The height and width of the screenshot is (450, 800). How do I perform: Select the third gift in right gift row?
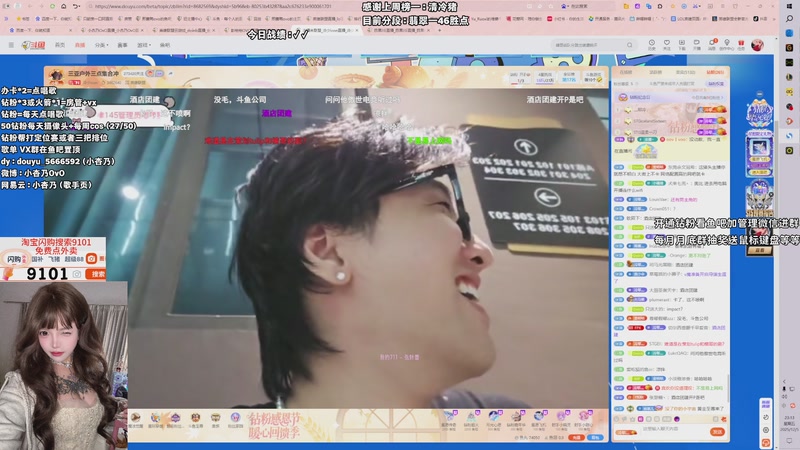493,419
